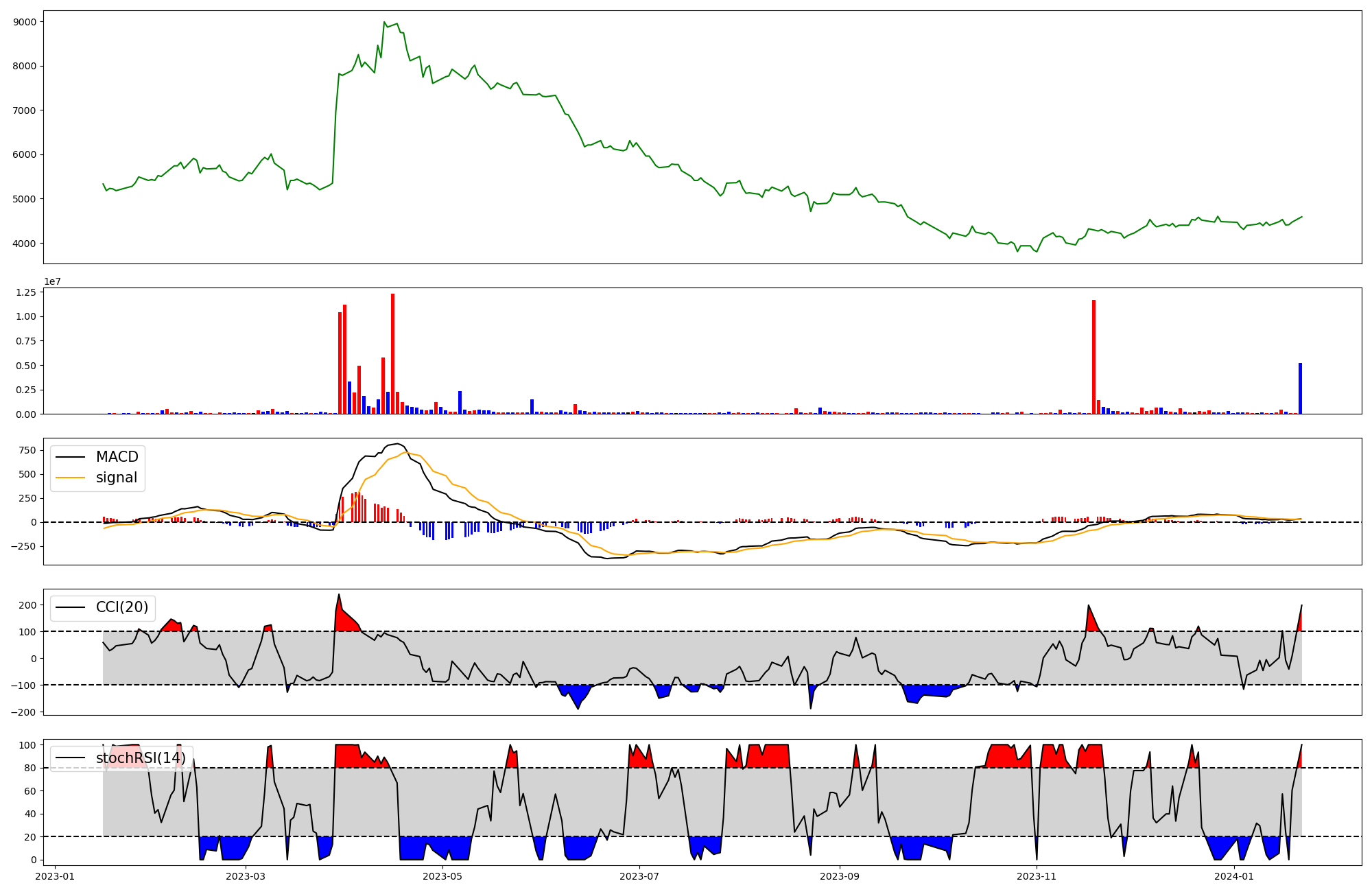Click the tall blue volume bar at far right
This screenshot has width=1372, height=892.
(1300, 388)
